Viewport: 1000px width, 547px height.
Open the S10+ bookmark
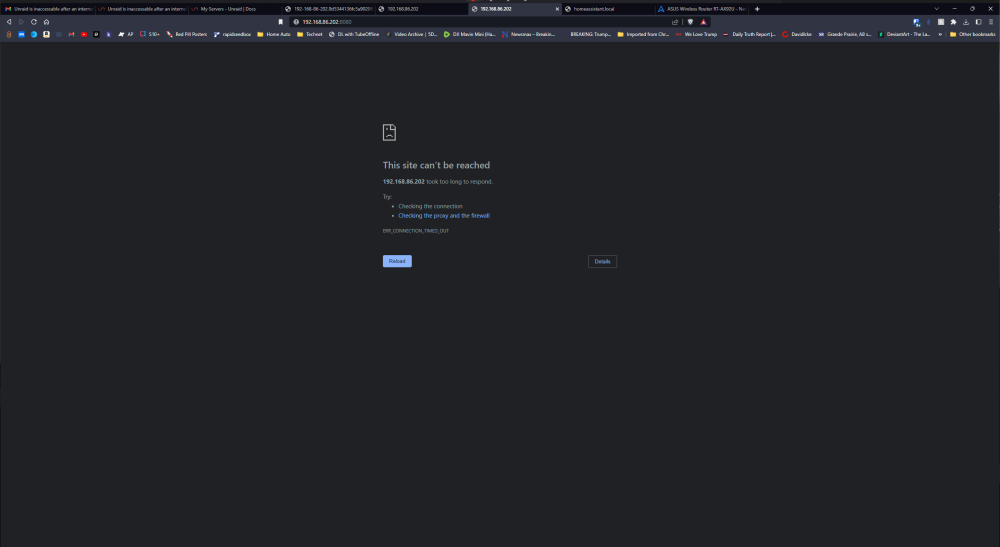150,34
